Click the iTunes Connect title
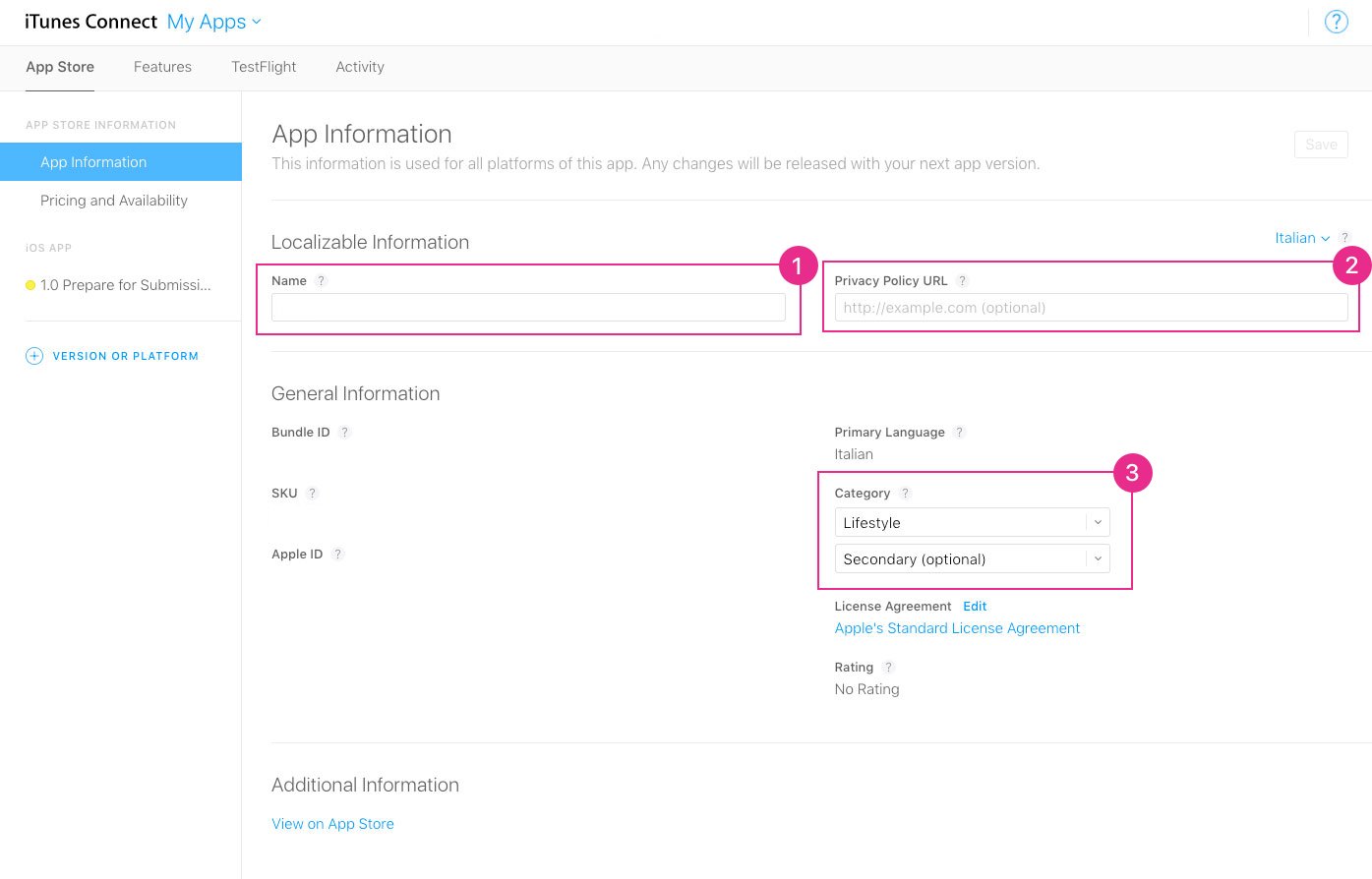1372x879 pixels. point(91,22)
